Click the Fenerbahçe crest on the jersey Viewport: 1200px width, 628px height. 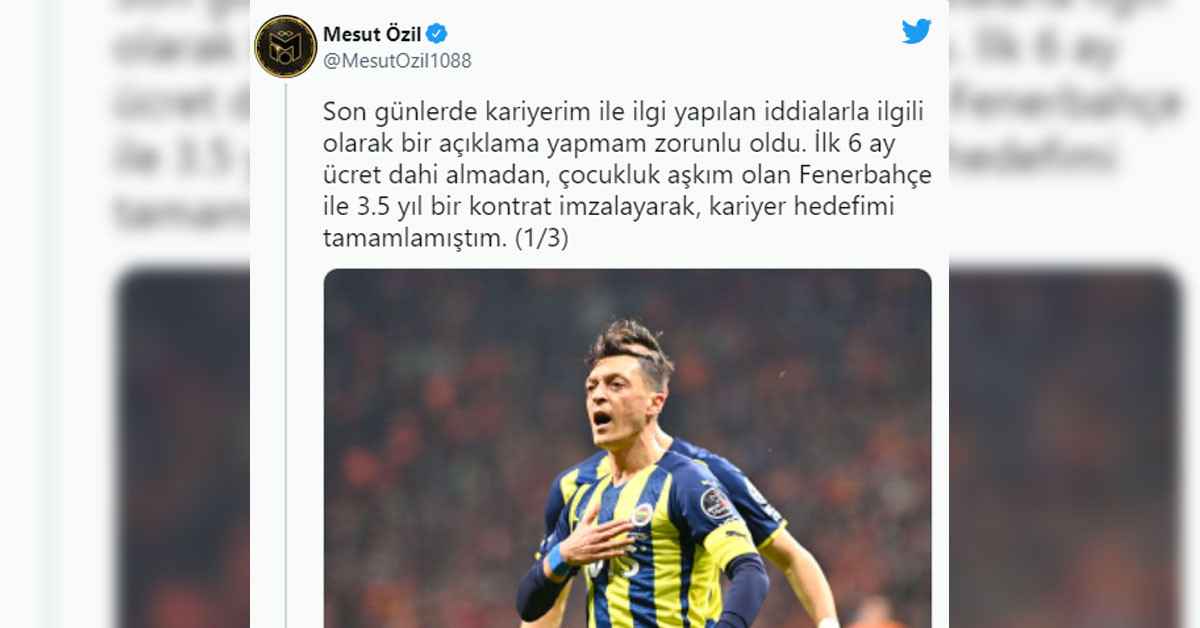[x=641, y=514]
